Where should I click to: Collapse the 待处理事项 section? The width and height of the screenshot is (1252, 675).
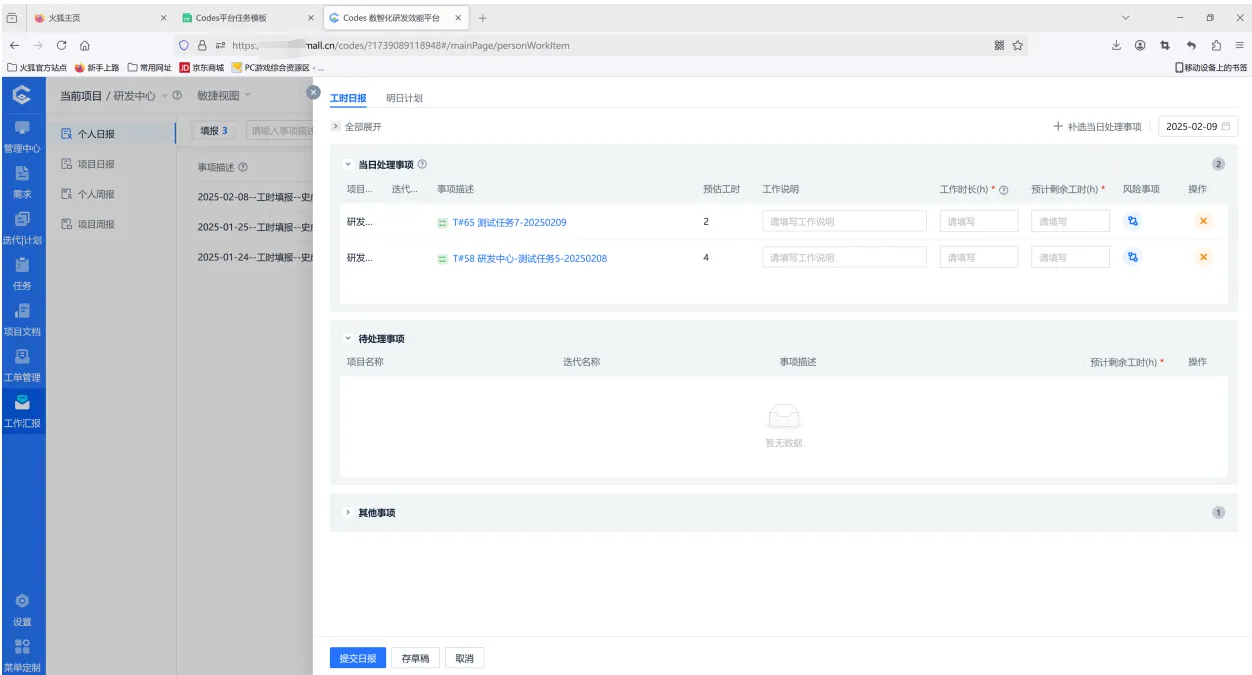pos(348,339)
